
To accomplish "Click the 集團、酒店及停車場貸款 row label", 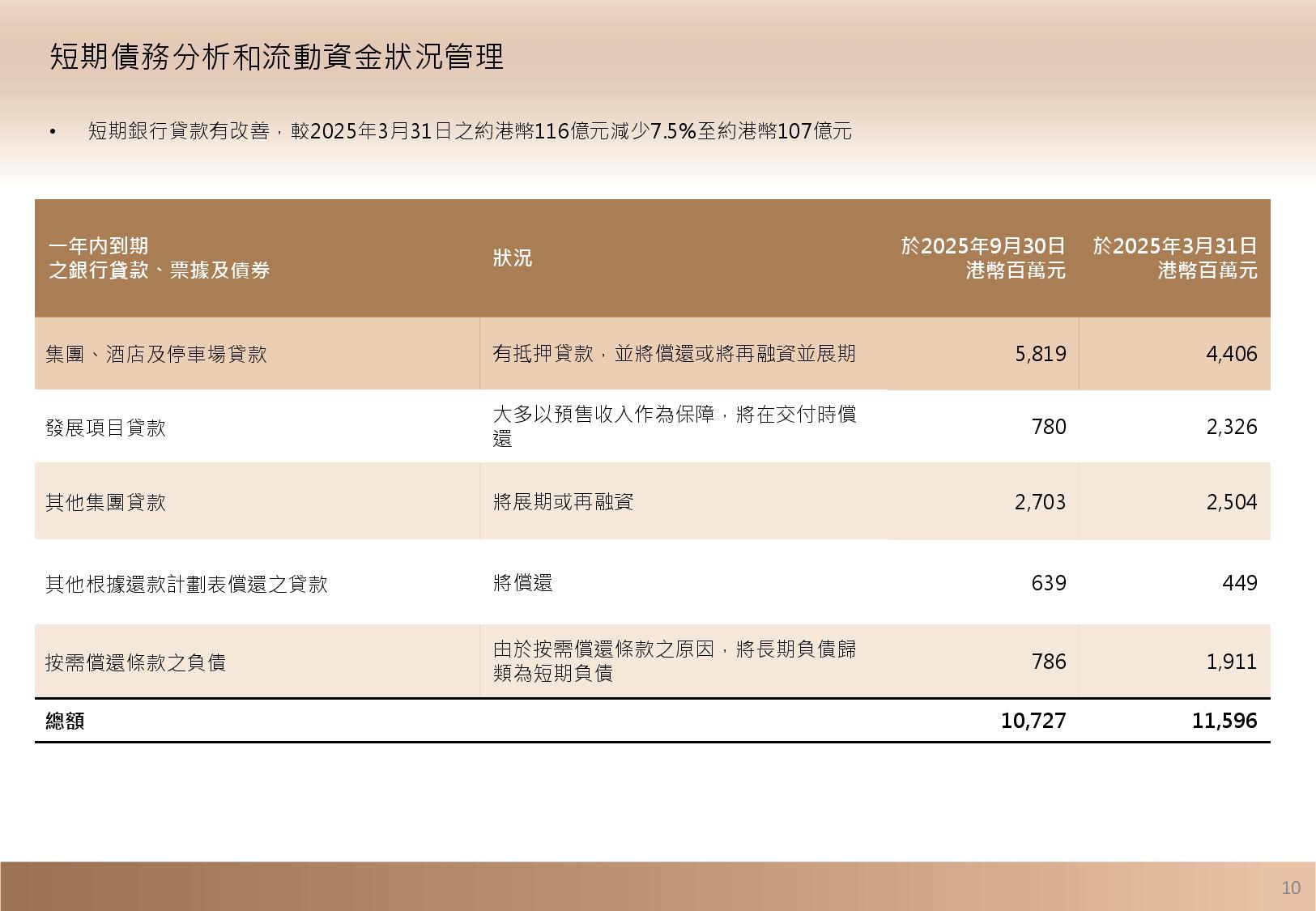I will coord(156,355).
